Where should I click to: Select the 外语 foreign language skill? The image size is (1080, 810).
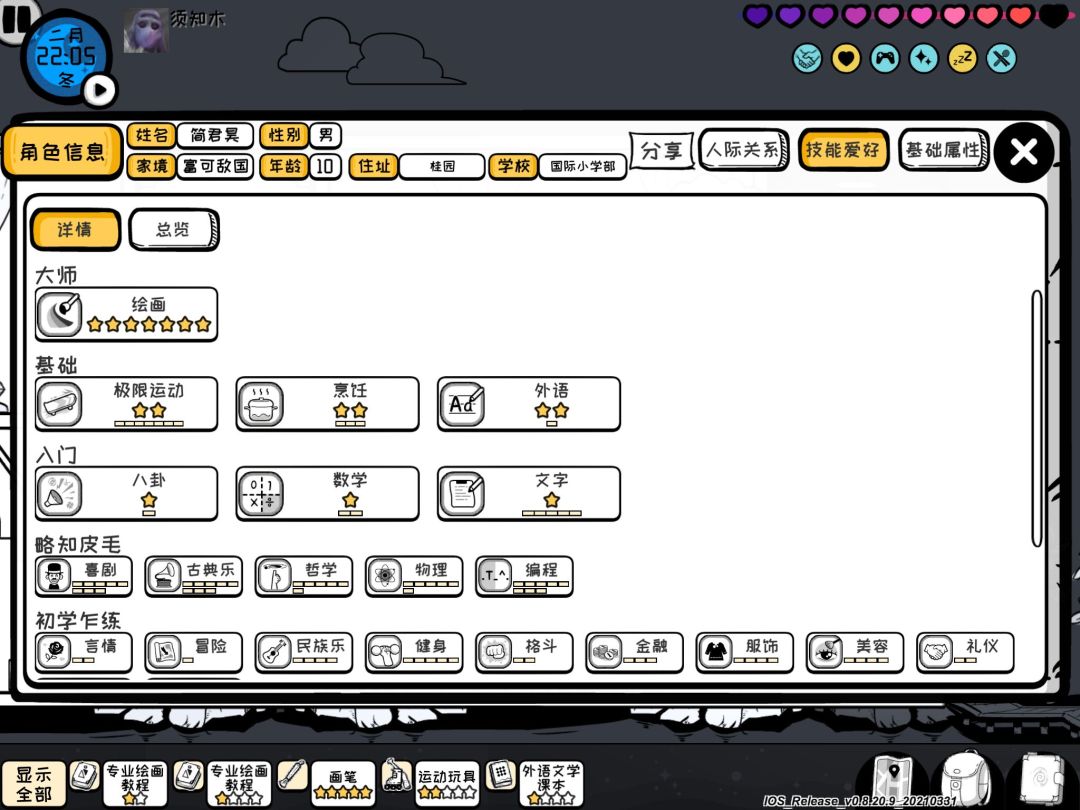click(x=529, y=404)
